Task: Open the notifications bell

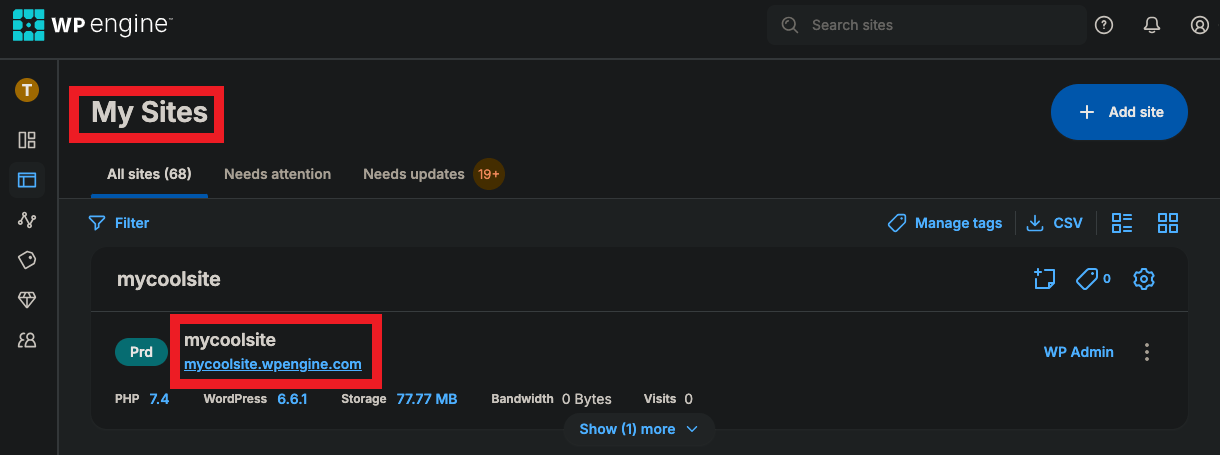Action: (x=1151, y=25)
